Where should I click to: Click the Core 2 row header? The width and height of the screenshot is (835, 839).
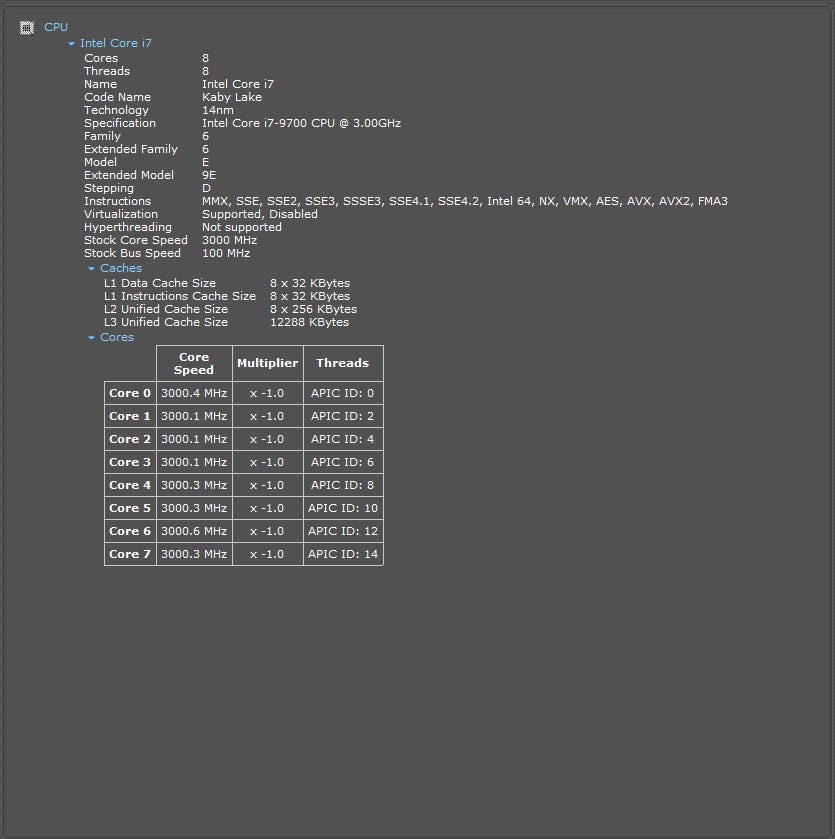tap(130, 439)
